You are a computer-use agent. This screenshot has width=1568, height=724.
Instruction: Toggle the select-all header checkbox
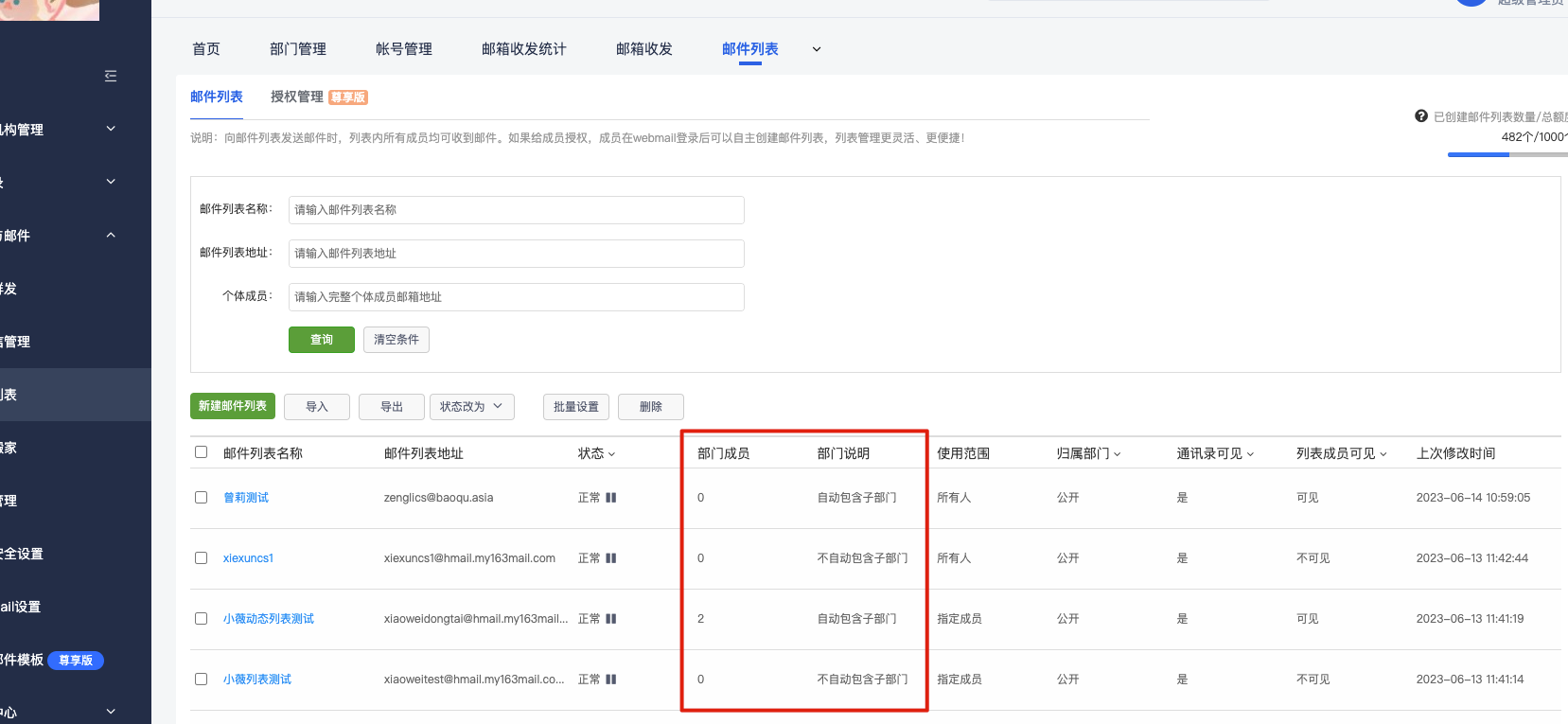pos(201,452)
